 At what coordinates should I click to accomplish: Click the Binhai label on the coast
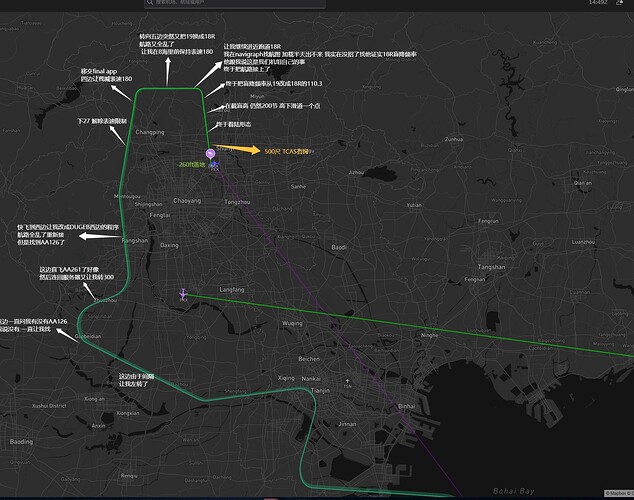coord(406,406)
